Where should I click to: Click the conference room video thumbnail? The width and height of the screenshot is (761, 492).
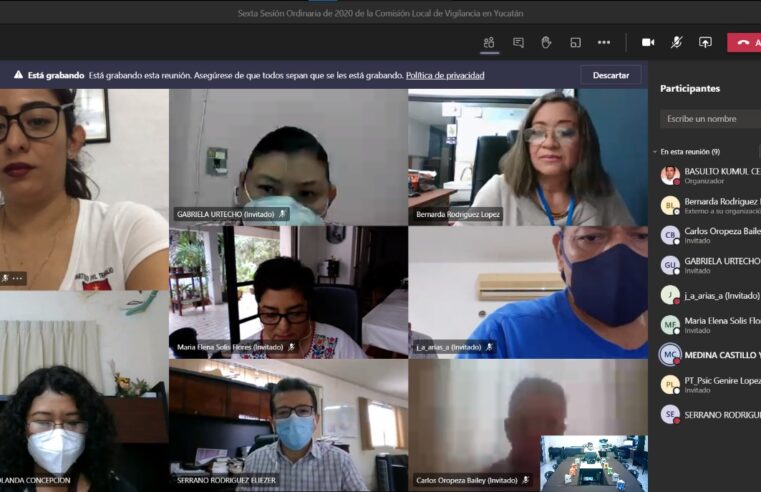coord(593,462)
